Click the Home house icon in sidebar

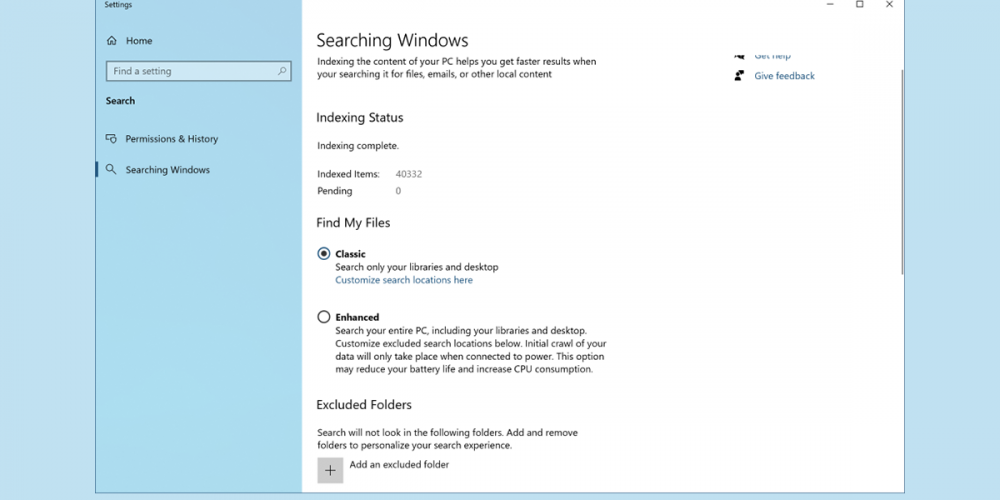(x=111, y=41)
